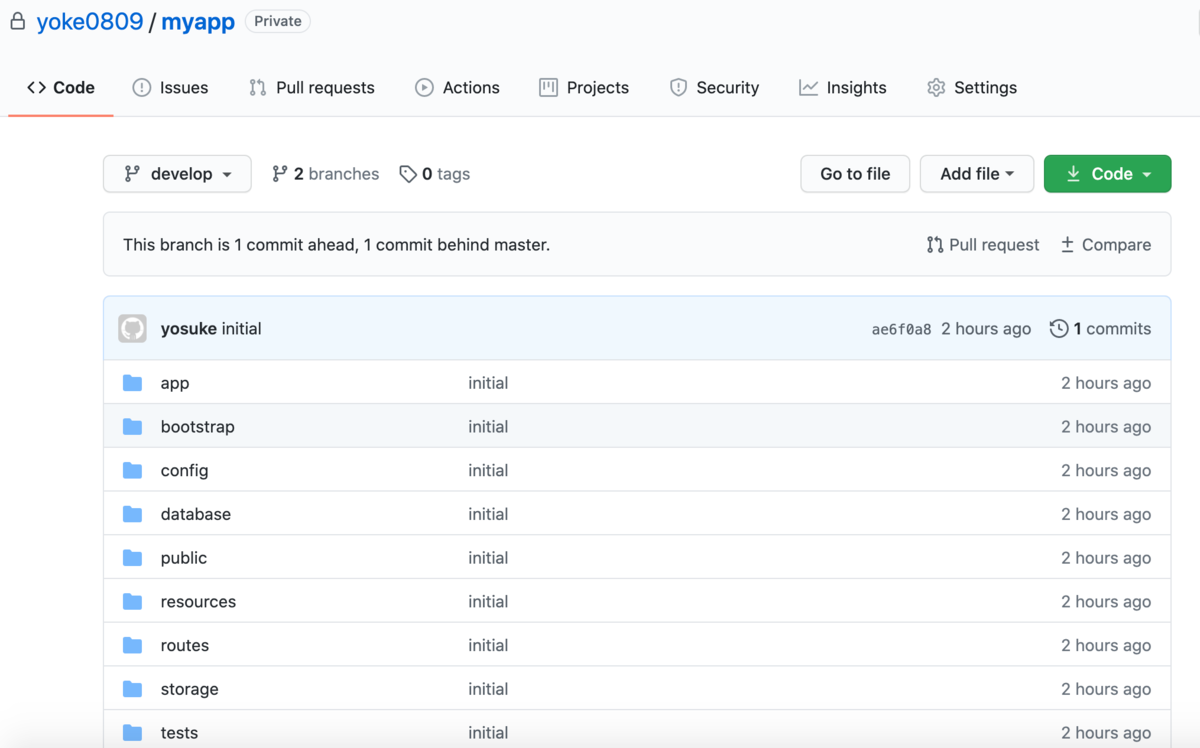Click the tests folder icon
Screen dimensions: 1200x748
132,733
